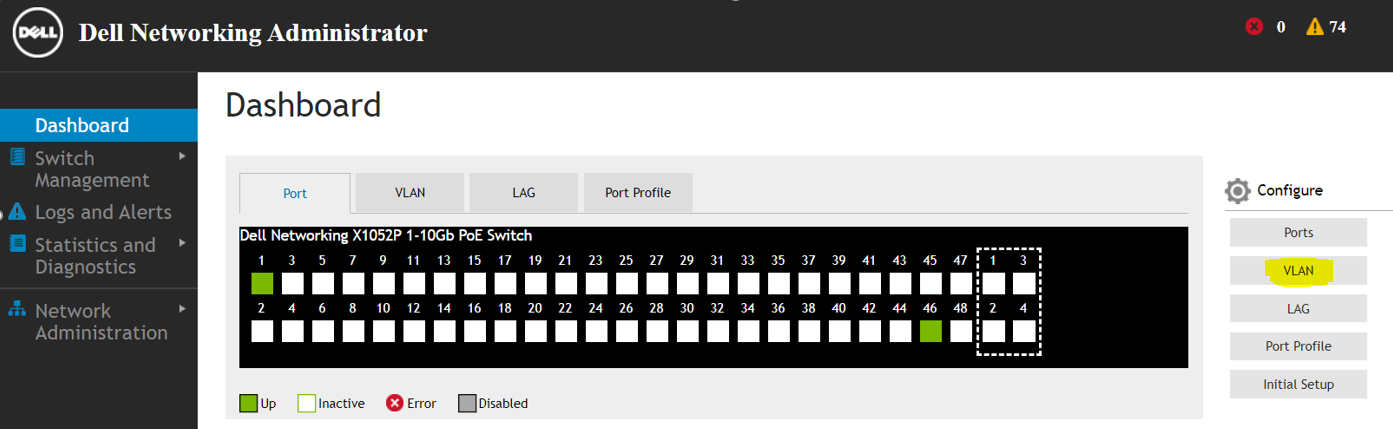Click the warning count 74
1393x429 pixels.
tap(1338, 27)
